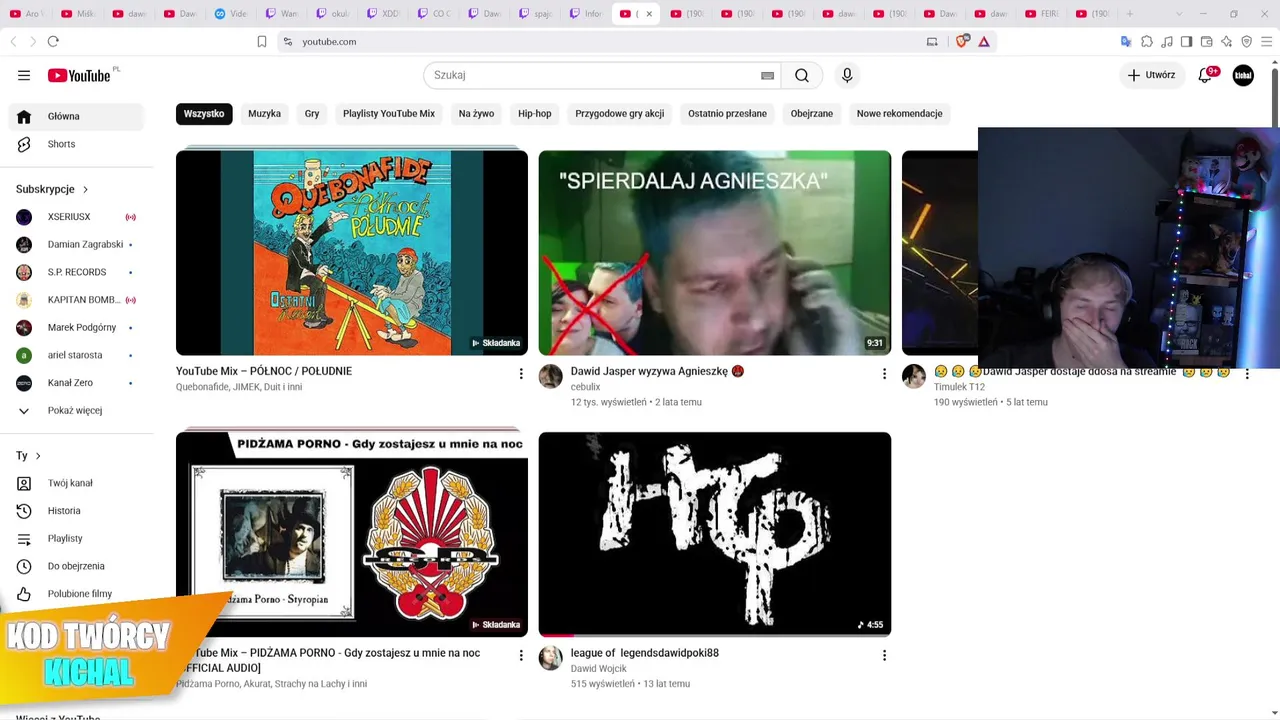This screenshot has width=1280, height=720.
Task: Select the Gry filter chip
Action: click(312, 114)
